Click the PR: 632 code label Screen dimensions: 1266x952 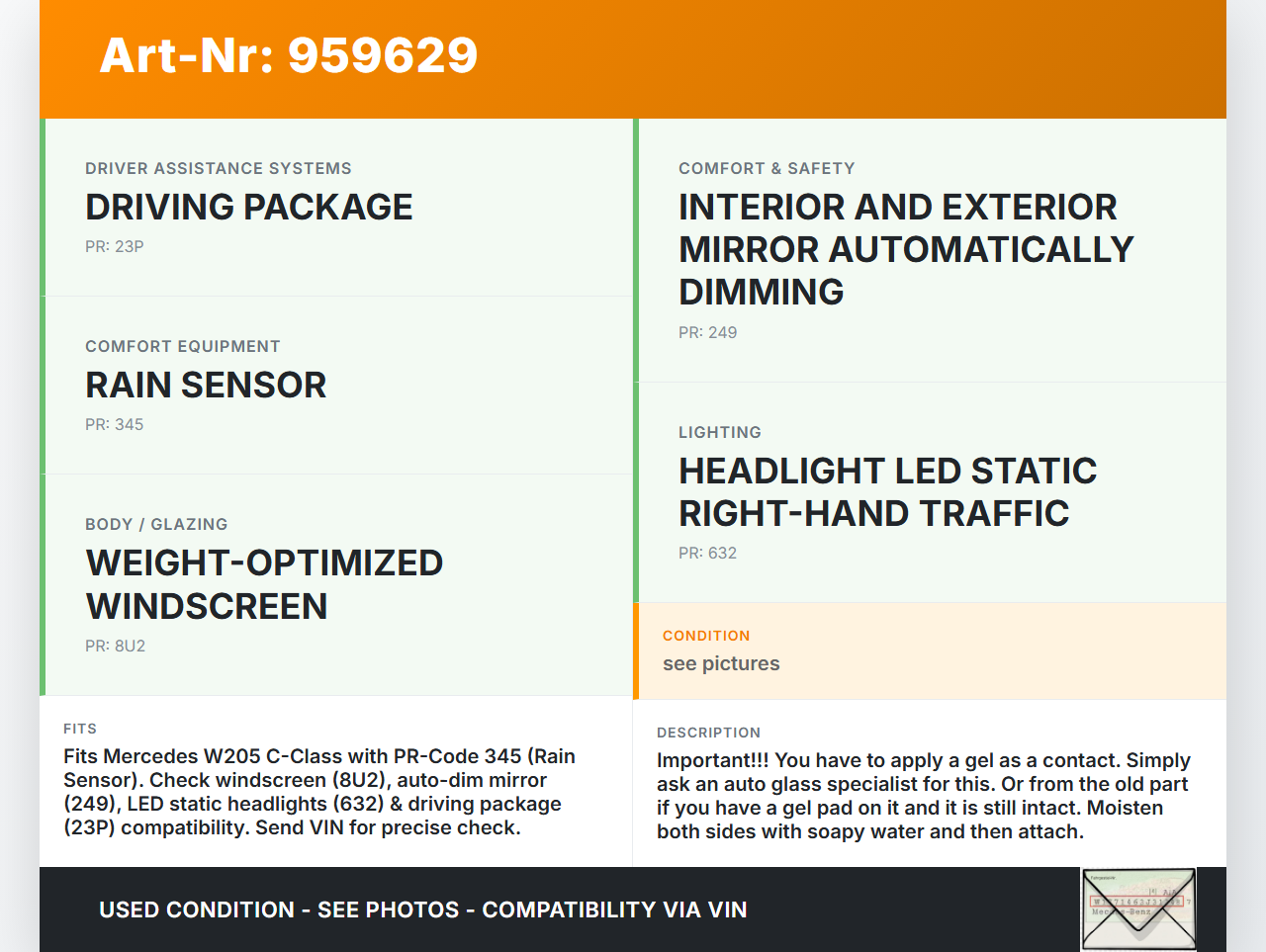point(708,554)
